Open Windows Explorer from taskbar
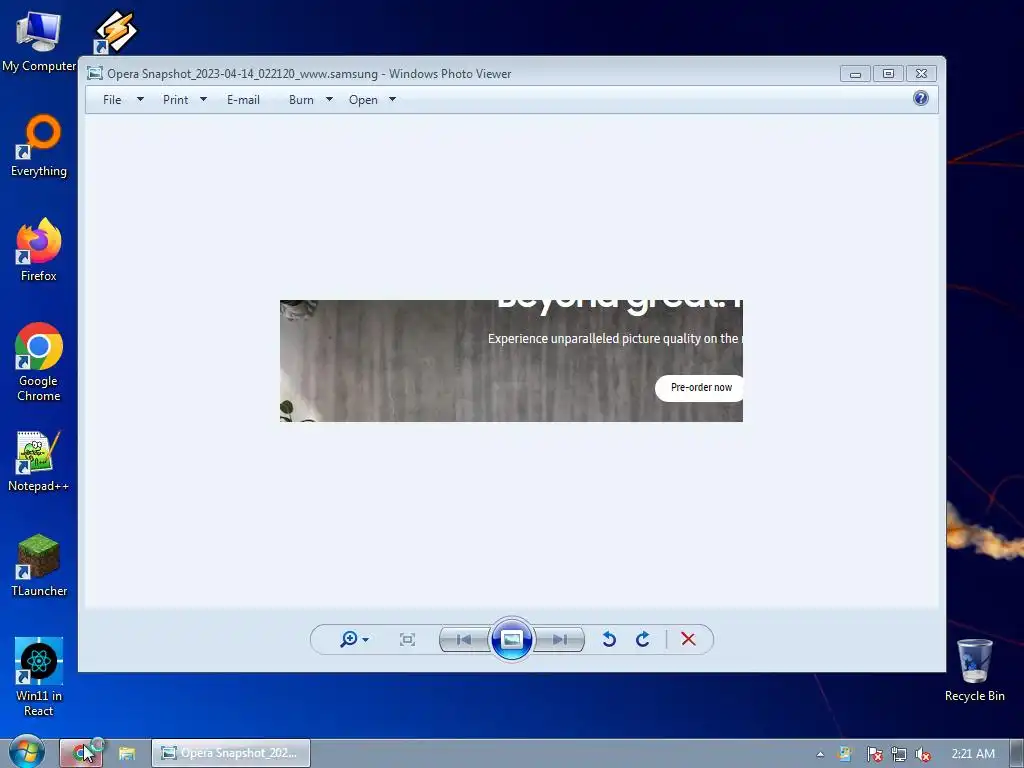This screenshot has width=1024, height=768. coord(127,753)
